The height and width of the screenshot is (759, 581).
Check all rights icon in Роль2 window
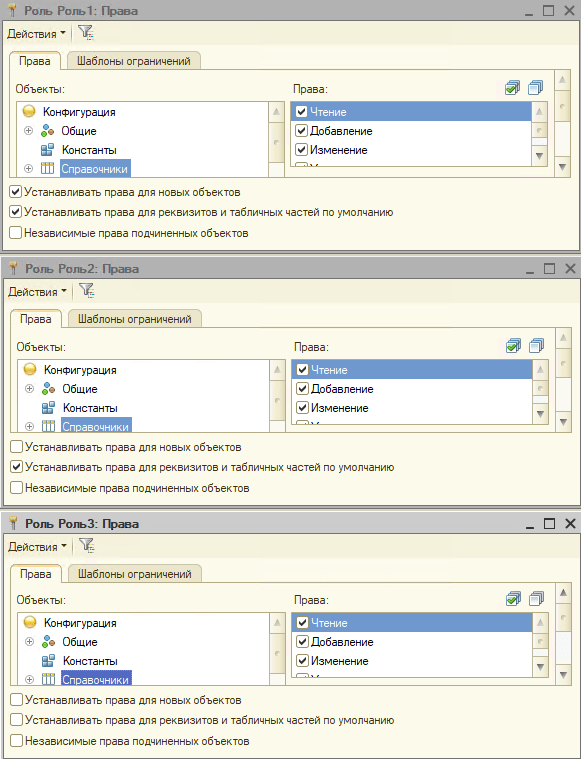click(x=513, y=346)
